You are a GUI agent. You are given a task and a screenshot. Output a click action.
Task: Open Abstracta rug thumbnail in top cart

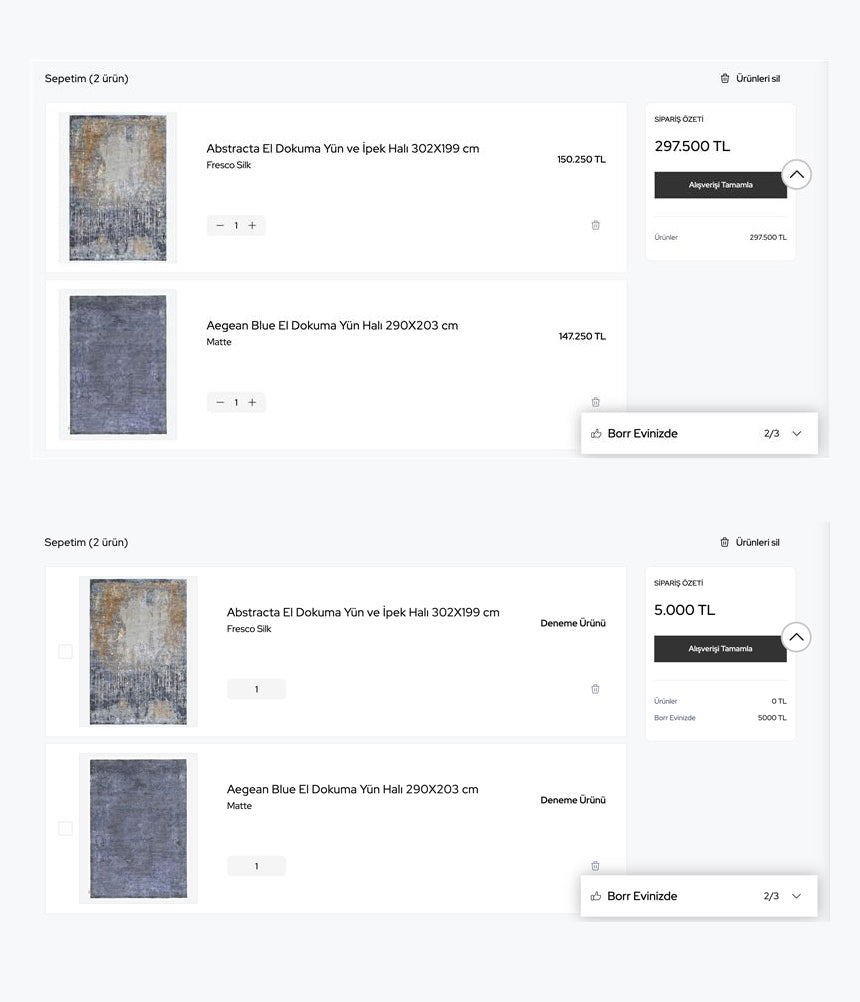[x=118, y=188]
